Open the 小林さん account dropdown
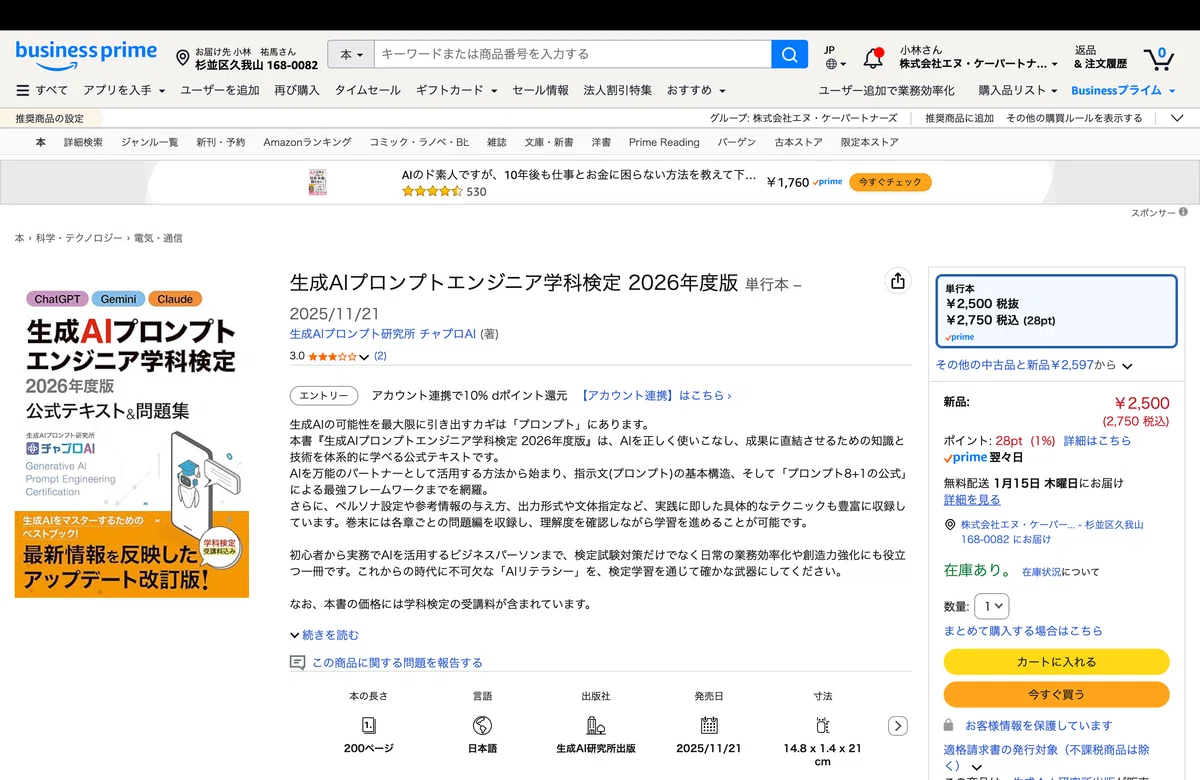Image resolution: width=1200 pixels, height=780 pixels. [x=978, y=57]
